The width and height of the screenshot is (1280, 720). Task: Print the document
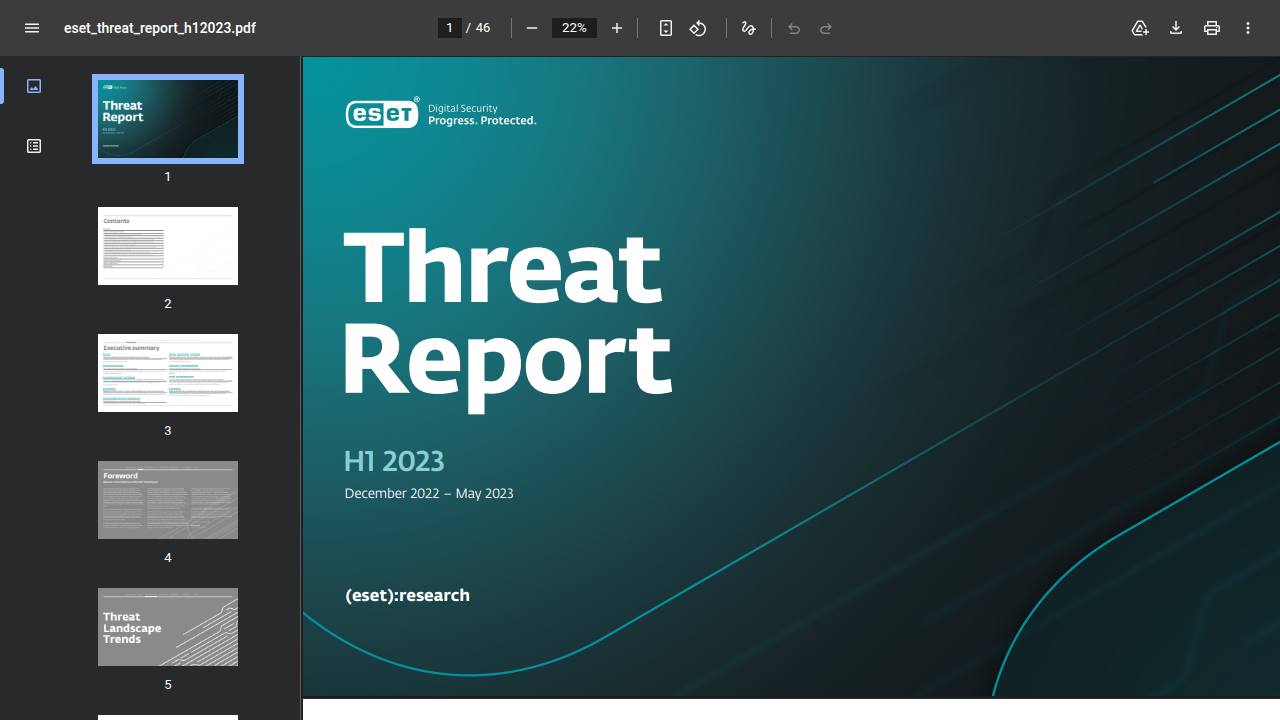[x=1212, y=28]
